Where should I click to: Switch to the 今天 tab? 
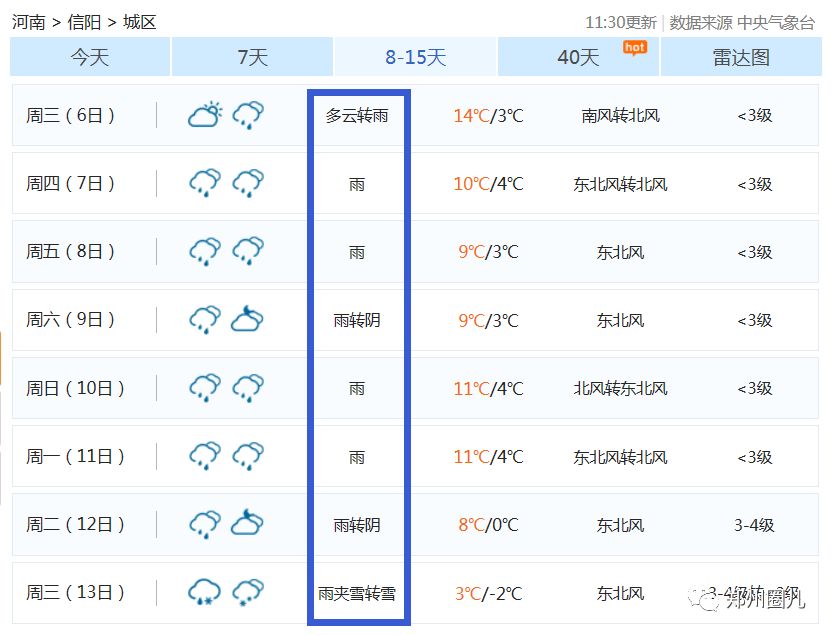point(90,57)
